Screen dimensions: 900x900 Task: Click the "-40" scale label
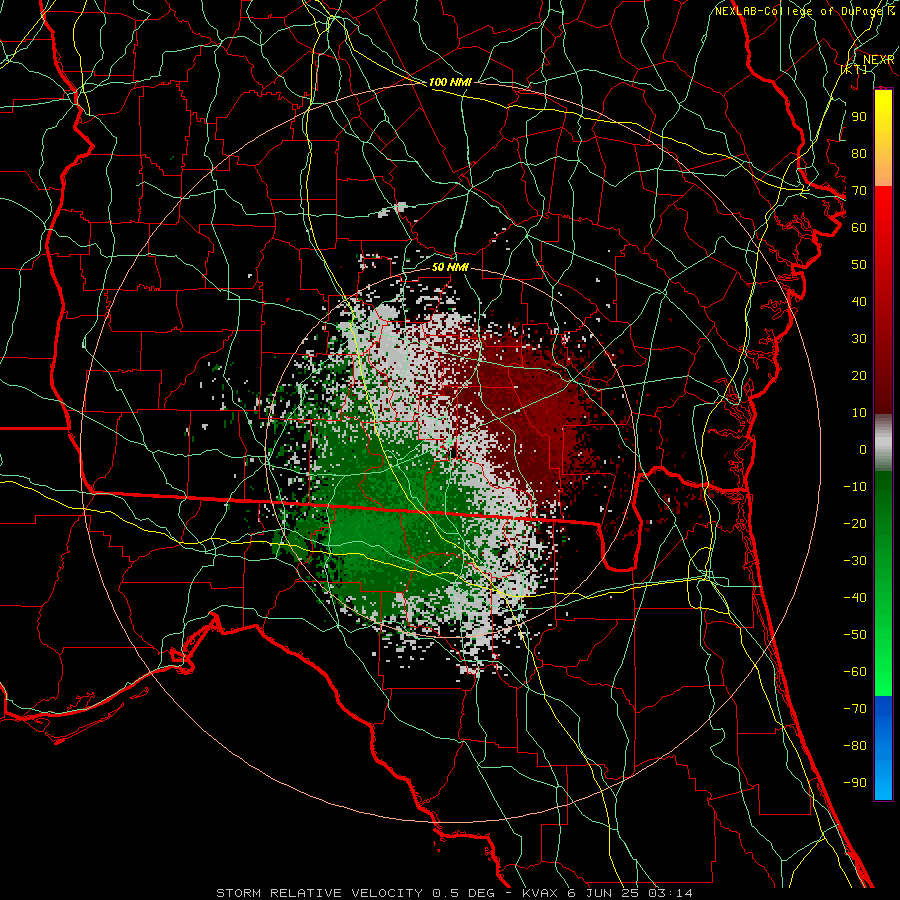855,598
